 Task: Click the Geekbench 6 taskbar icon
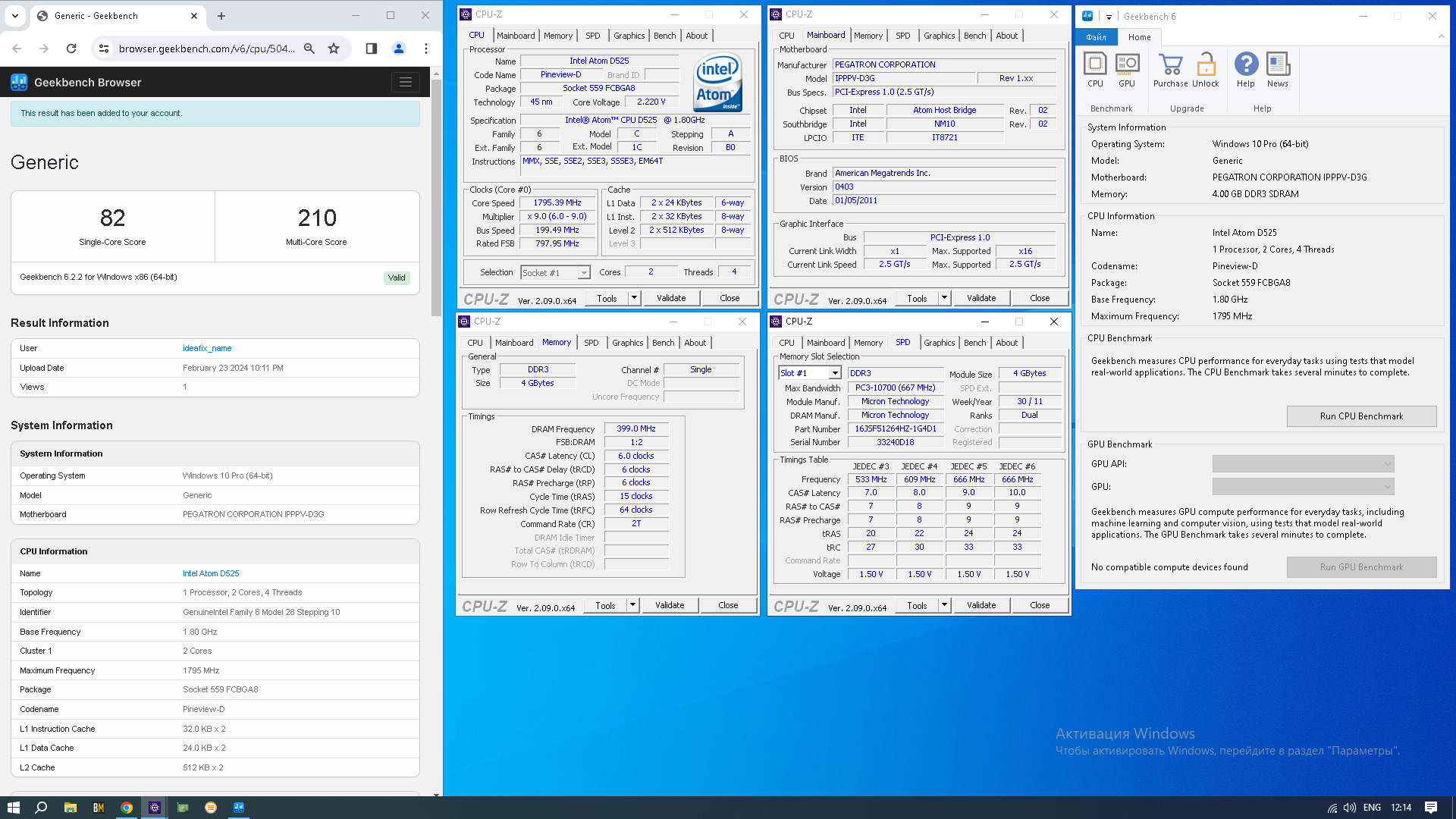[x=239, y=808]
